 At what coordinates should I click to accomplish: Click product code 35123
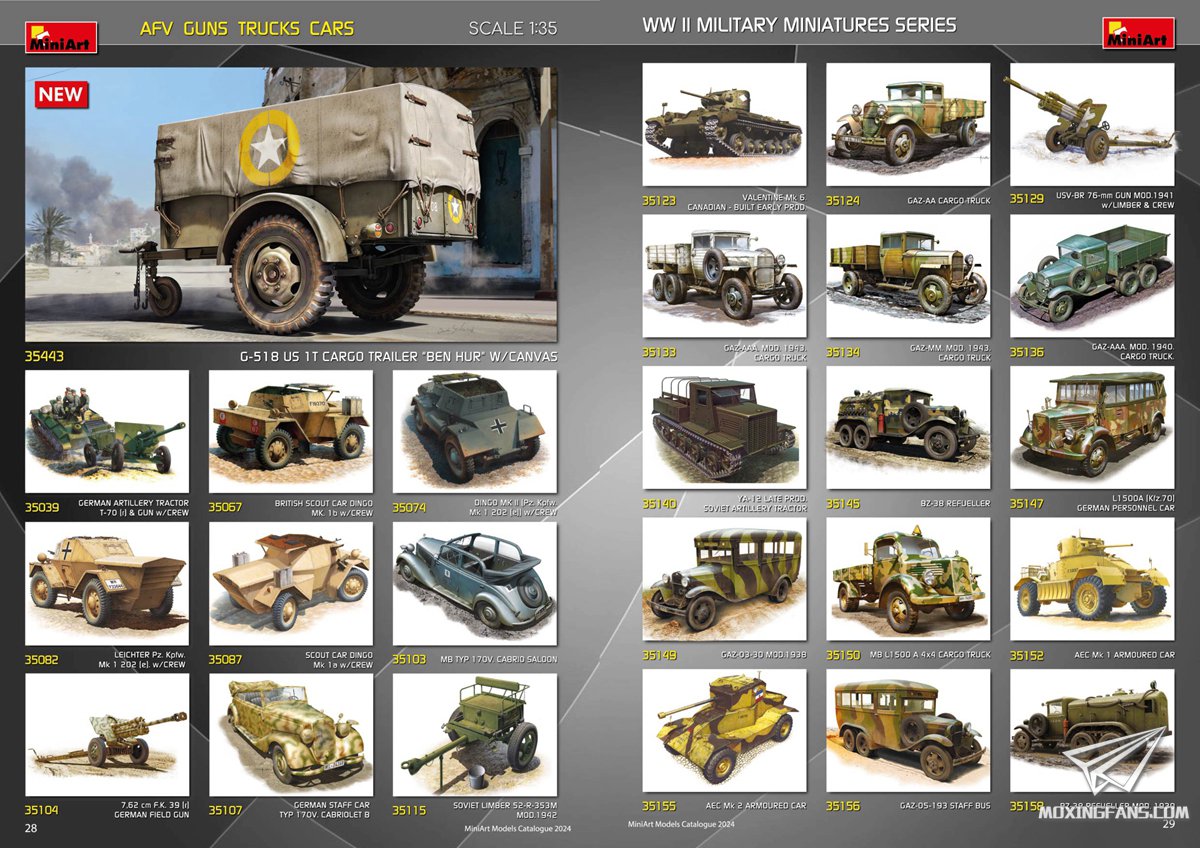click(659, 200)
